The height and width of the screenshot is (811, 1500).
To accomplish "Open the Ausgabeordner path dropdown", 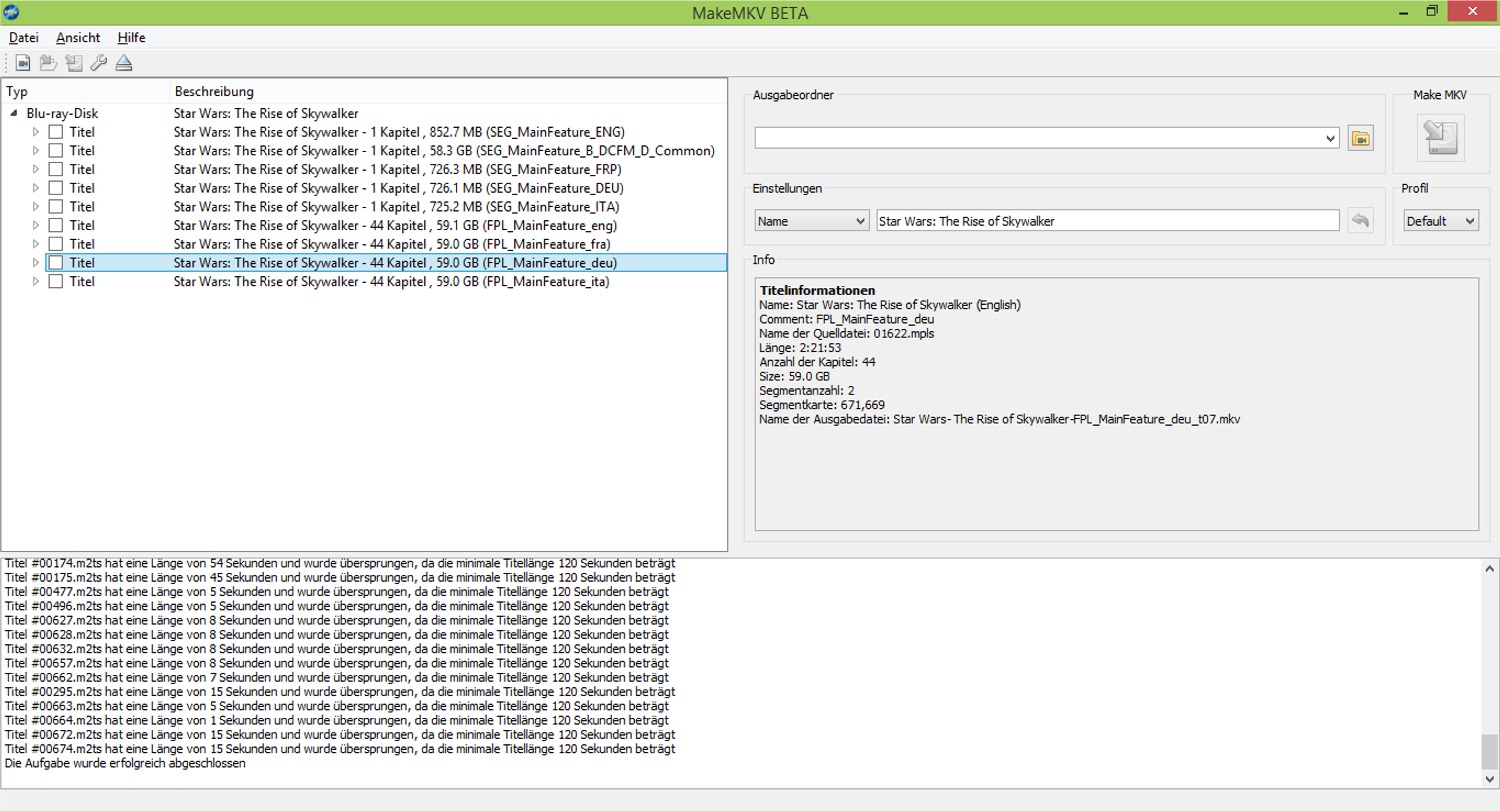I will click(1329, 138).
